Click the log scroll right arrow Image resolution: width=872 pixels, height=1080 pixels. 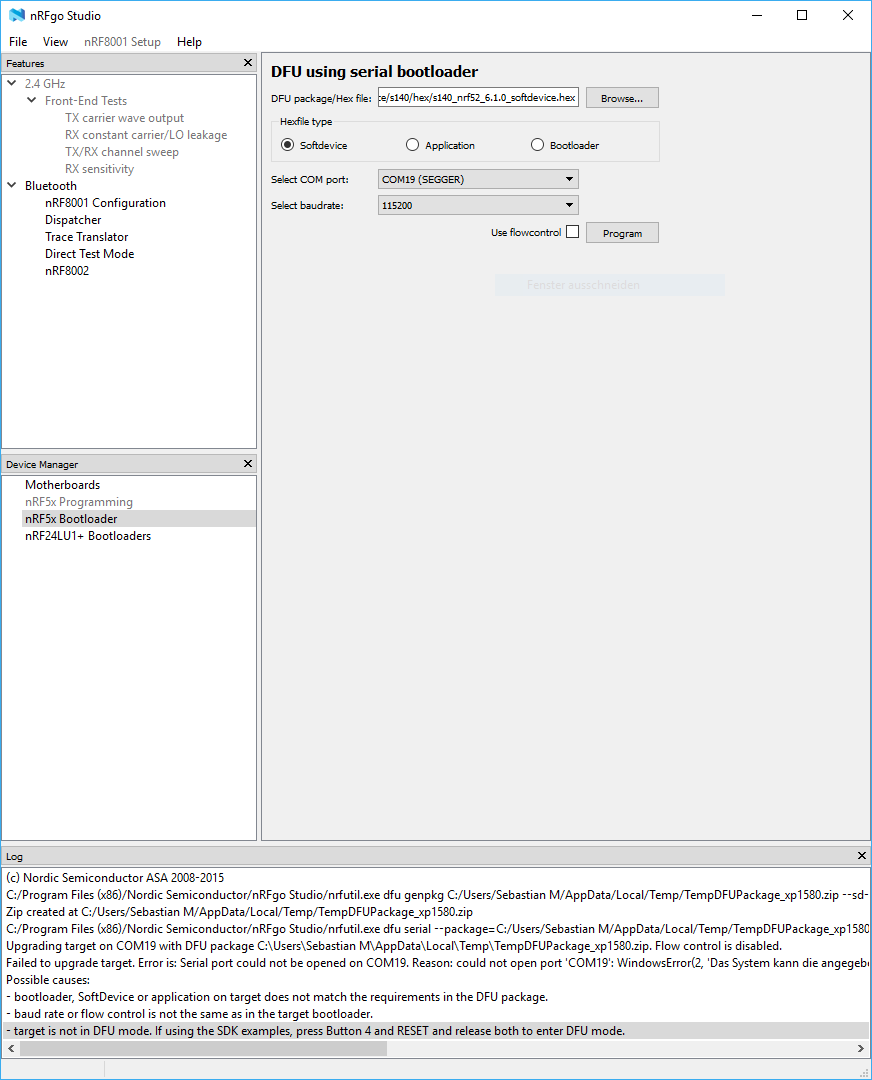[860, 1048]
